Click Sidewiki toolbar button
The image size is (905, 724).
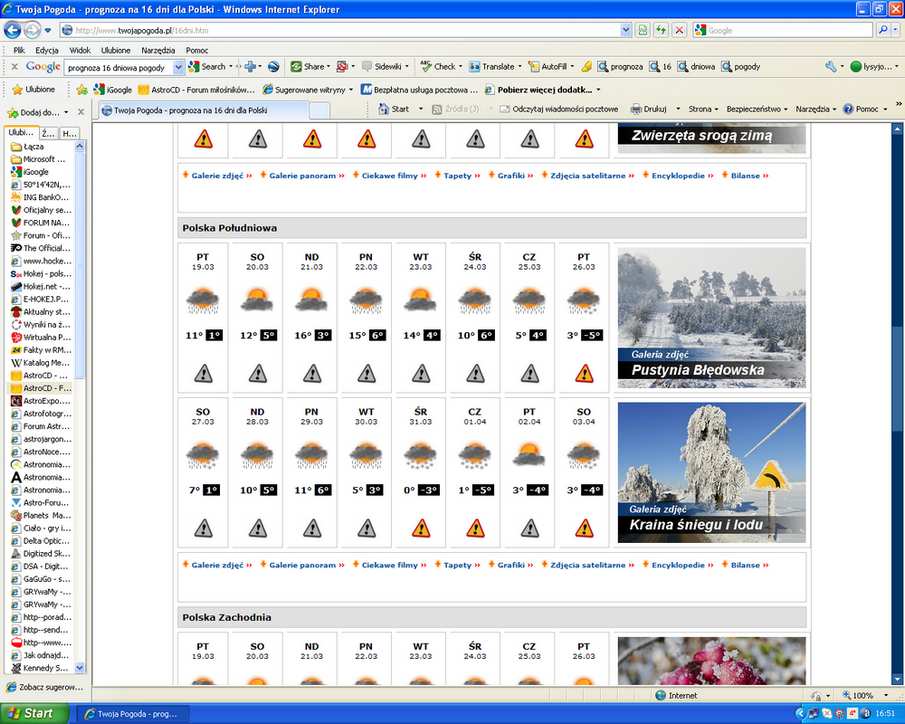[x=382, y=67]
